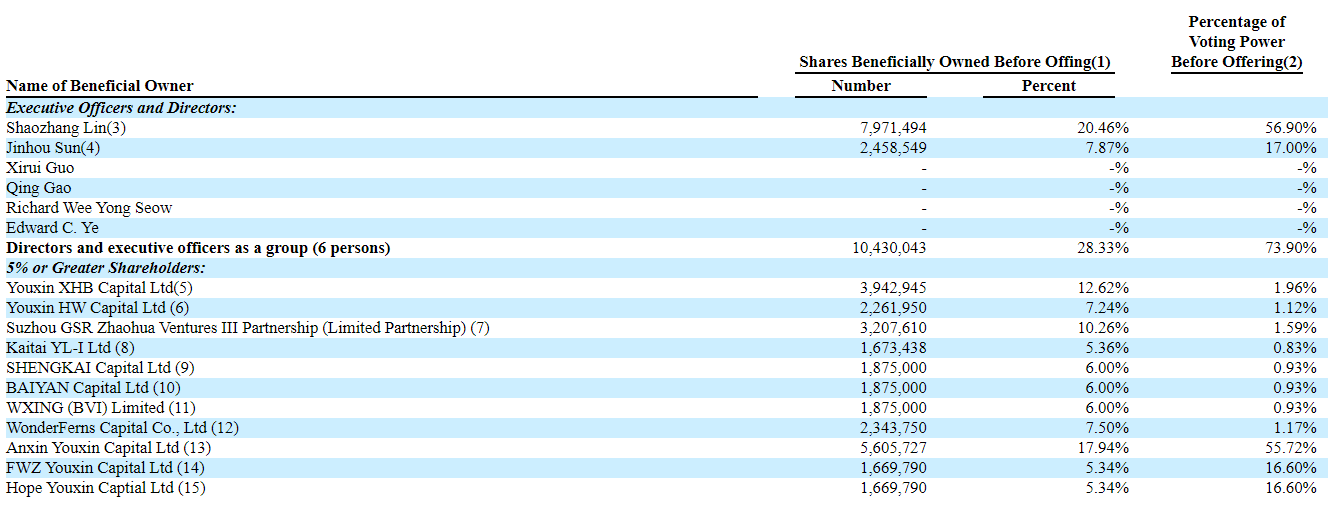Select the '5% or Greater Shareholders:' heading

tap(105, 268)
